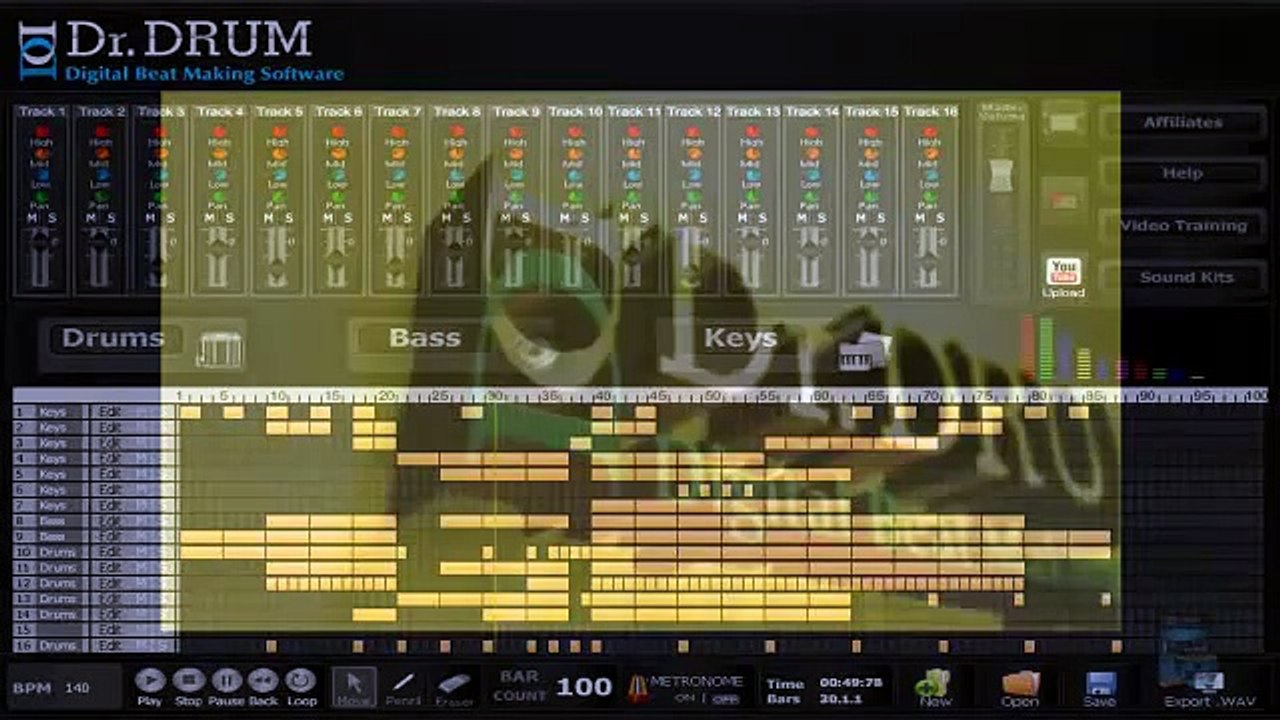Enable the Loop playback button
1280x720 pixels.
[301, 681]
